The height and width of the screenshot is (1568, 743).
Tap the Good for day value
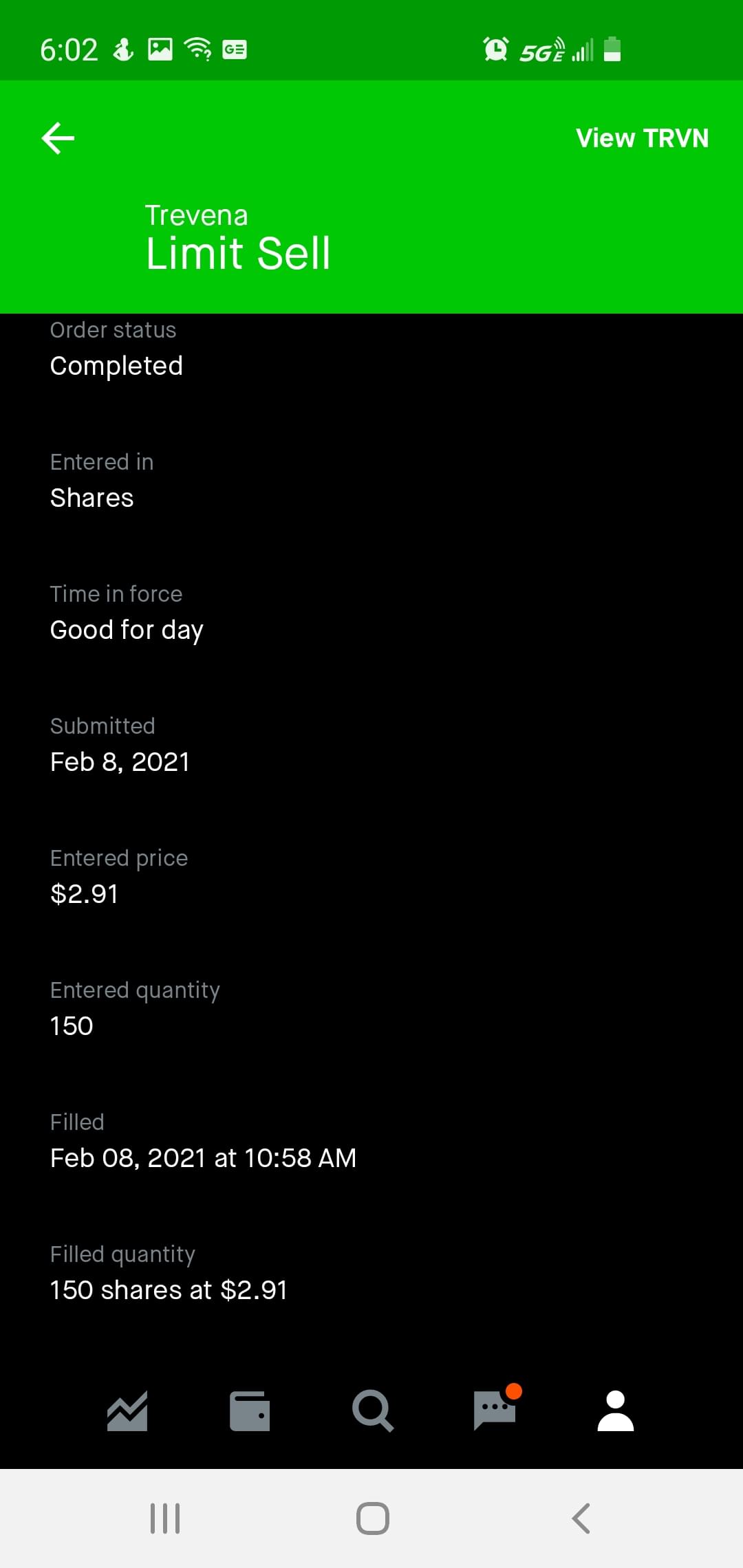pos(127,630)
